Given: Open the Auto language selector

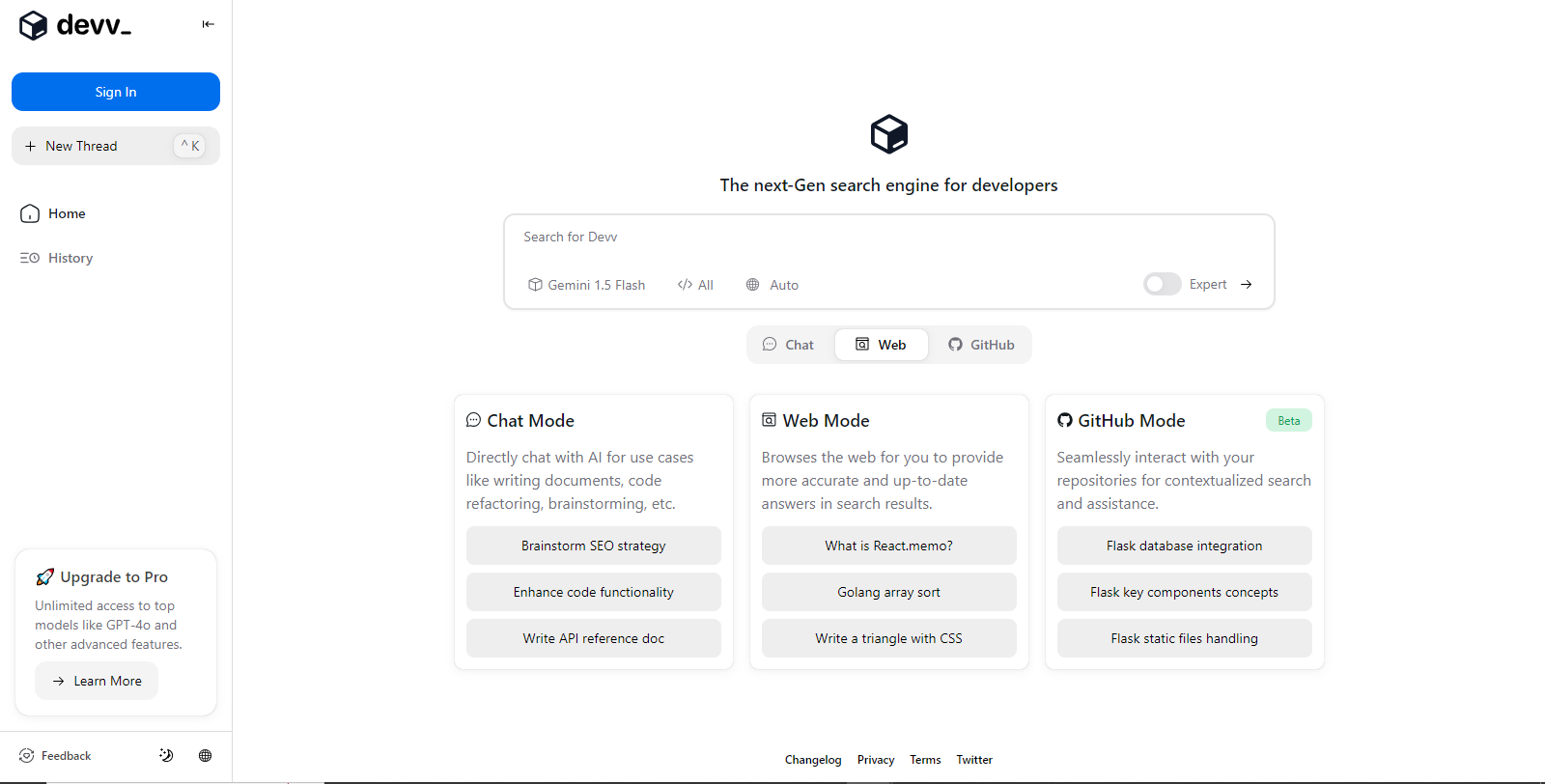Looking at the screenshot, I should [772, 285].
